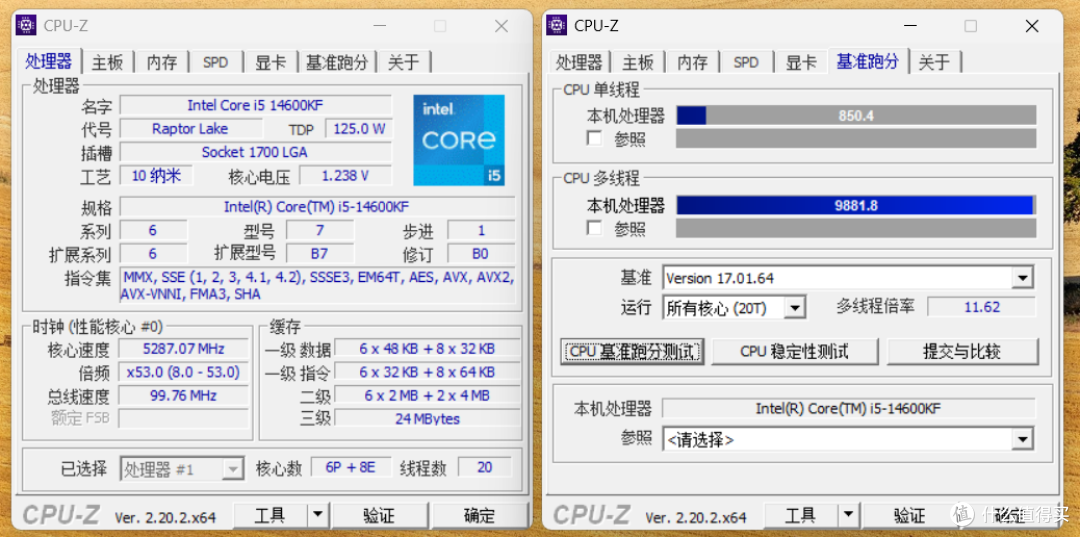This screenshot has height=537, width=1080.
Task: Click the 二级 cache value 6 x 2 MB + 2 x 4 MB
Action: pos(427,396)
